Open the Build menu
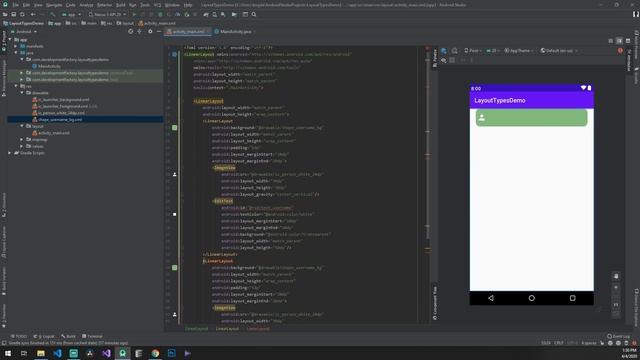Viewport: 640px width, 360px height. point(120,5)
